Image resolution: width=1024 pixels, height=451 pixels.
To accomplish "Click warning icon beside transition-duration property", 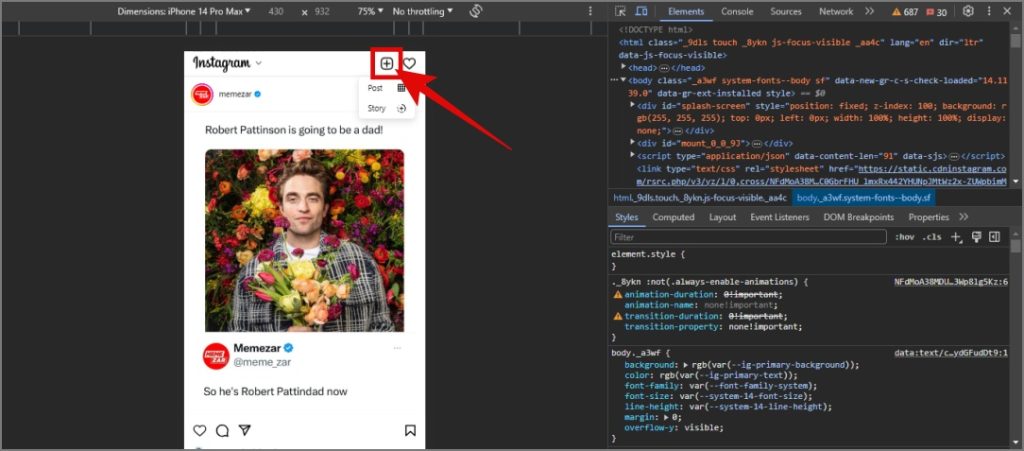I will tap(618, 316).
